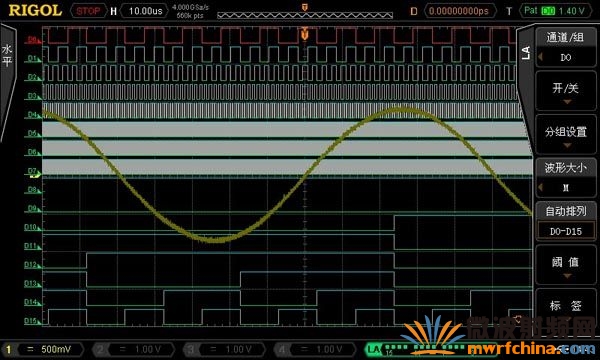Expand the 阈值 threshold menu
Screen dimensions: 600x360
coord(566,265)
